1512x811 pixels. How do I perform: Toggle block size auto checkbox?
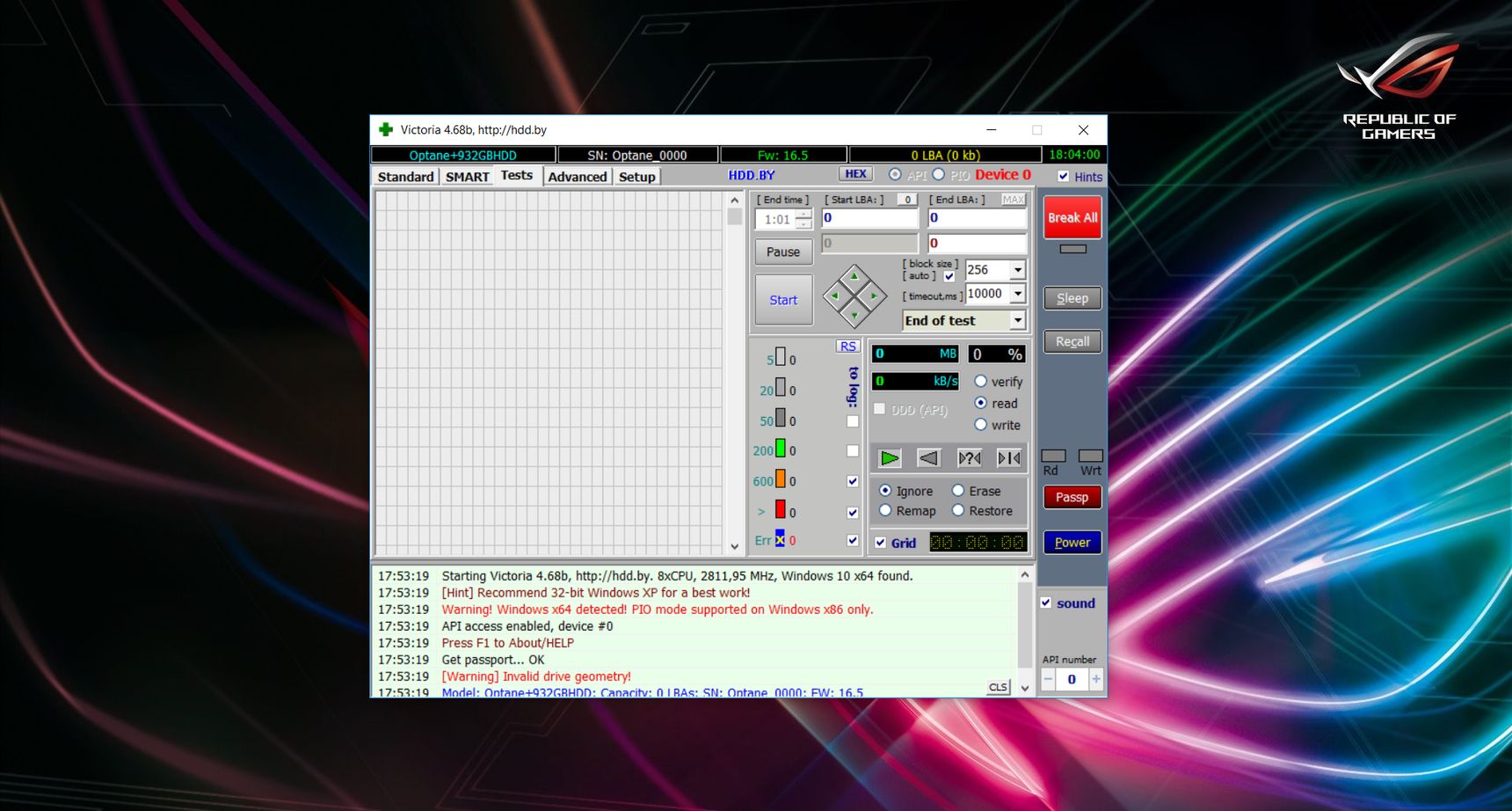pos(949,276)
